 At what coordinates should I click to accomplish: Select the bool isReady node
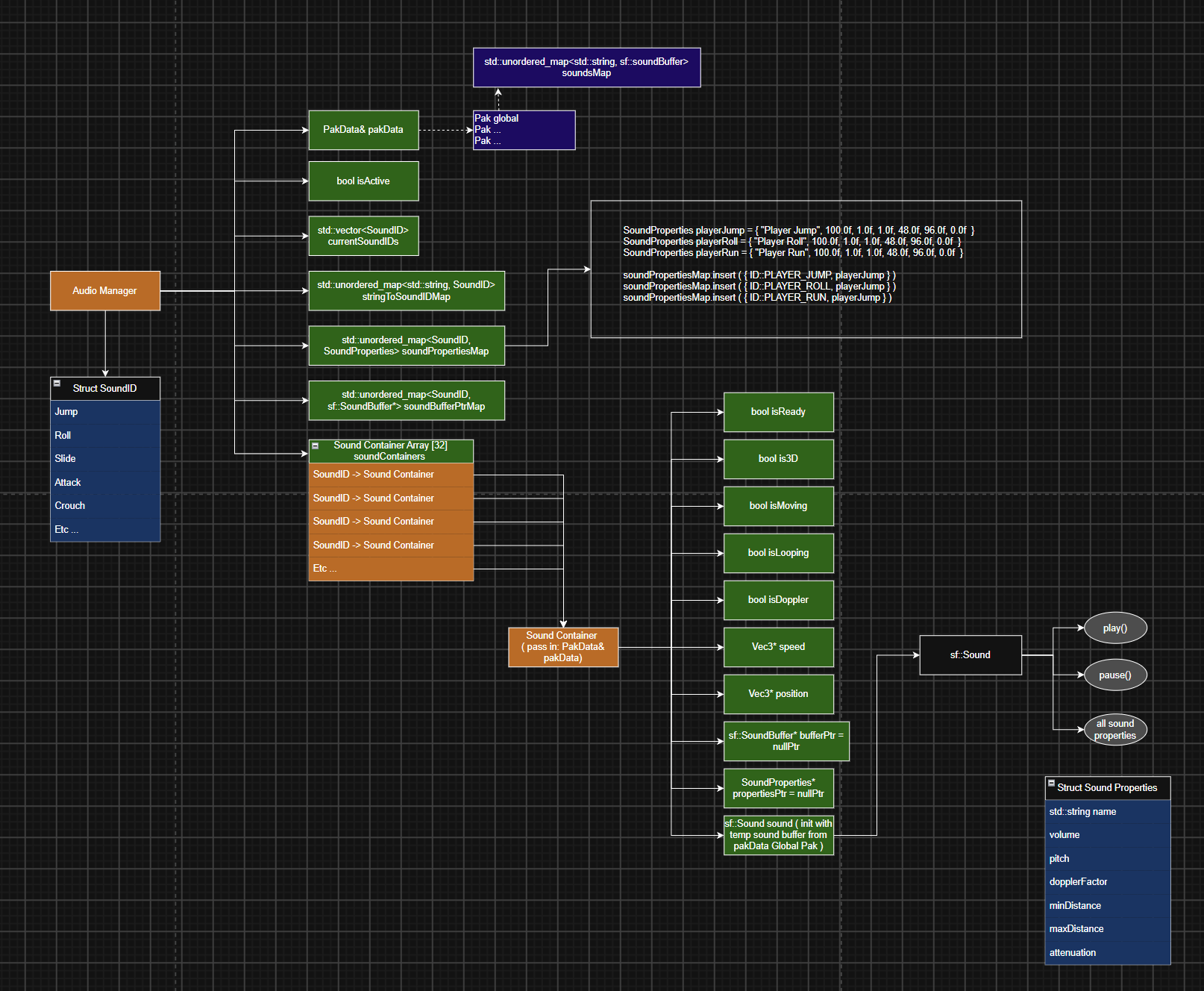pos(779,412)
